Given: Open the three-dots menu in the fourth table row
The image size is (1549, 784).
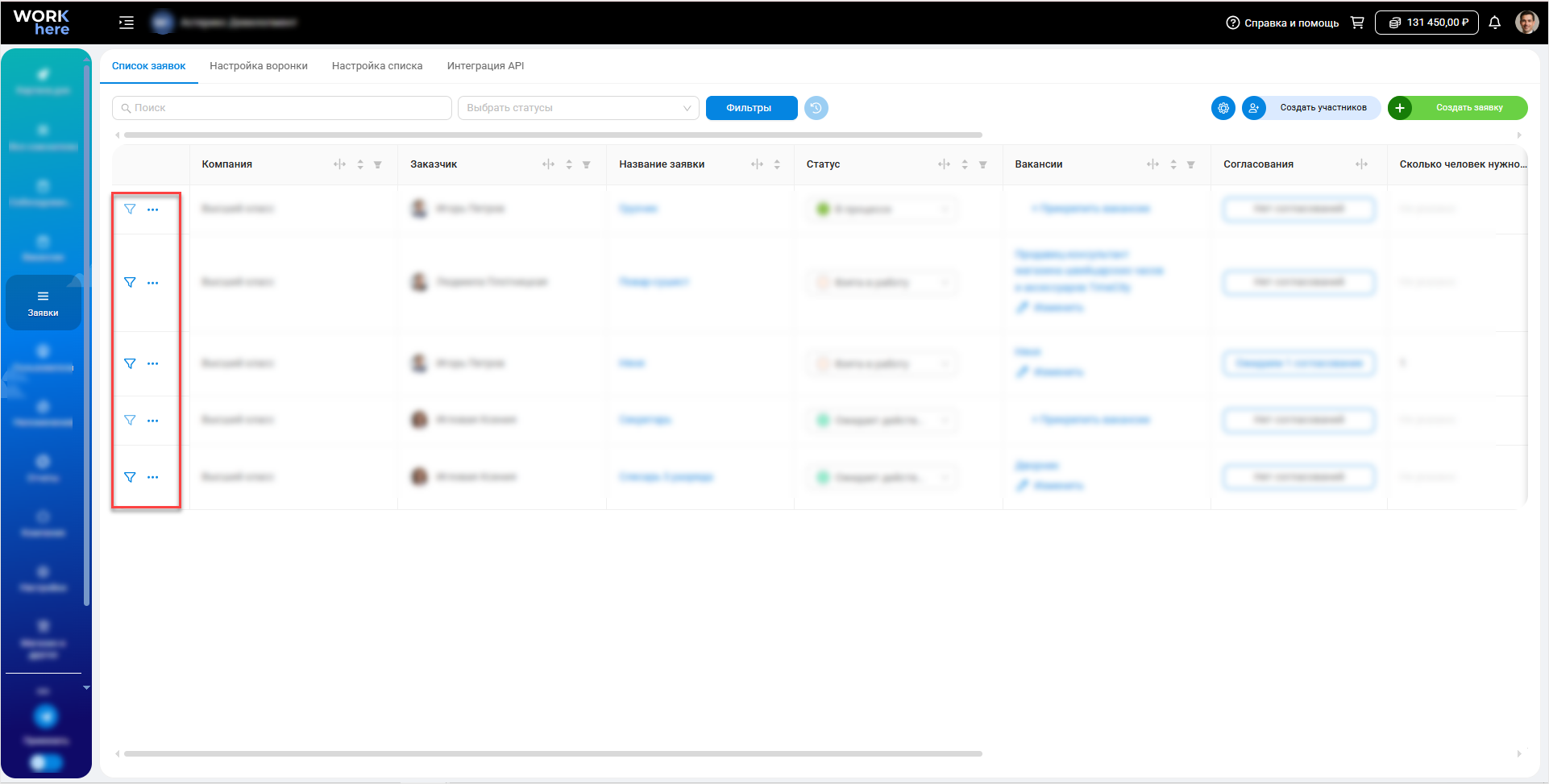Looking at the screenshot, I should (153, 421).
